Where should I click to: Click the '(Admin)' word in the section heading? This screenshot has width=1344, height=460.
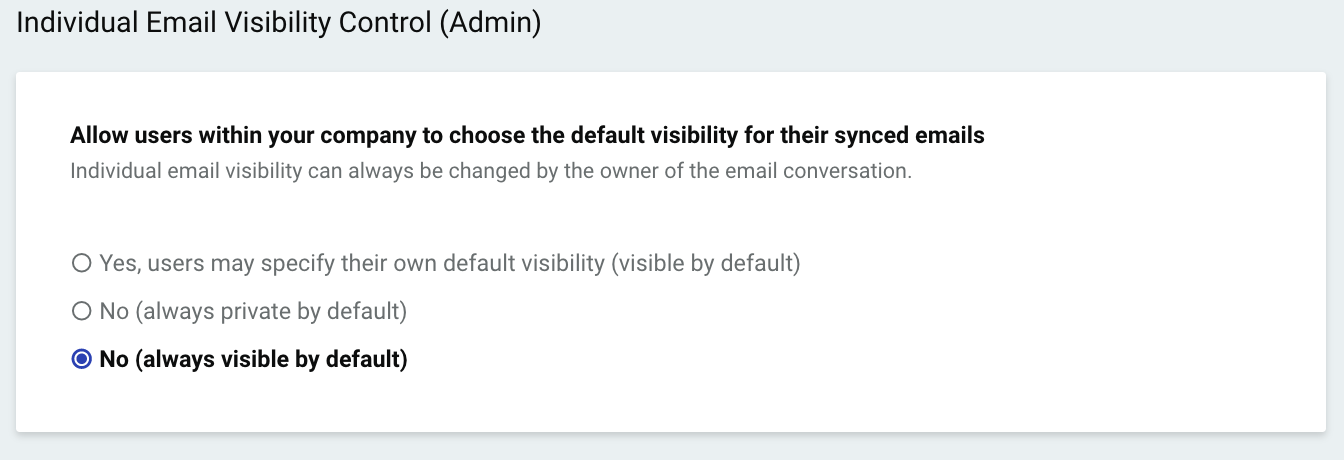[x=490, y=23]
